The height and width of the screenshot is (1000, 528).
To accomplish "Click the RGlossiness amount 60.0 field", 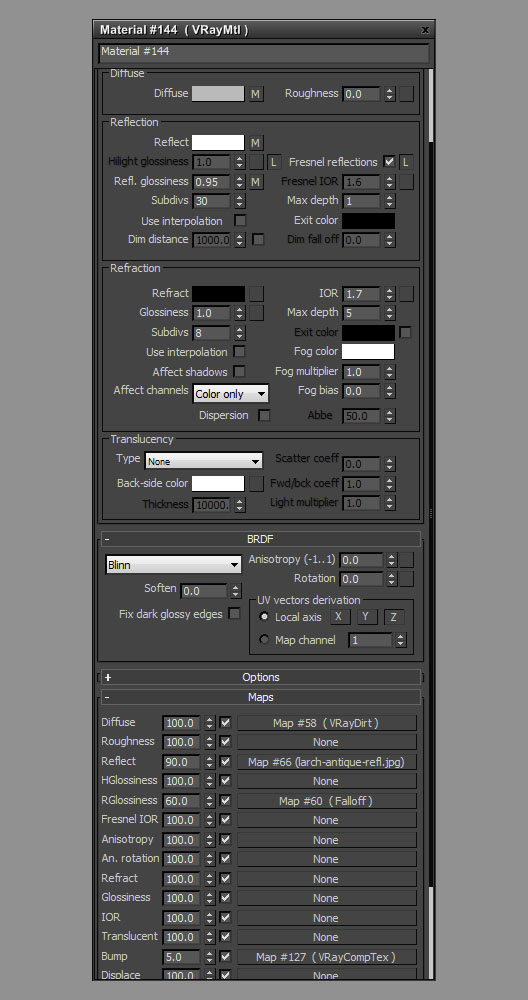I will tap(182, 800).
